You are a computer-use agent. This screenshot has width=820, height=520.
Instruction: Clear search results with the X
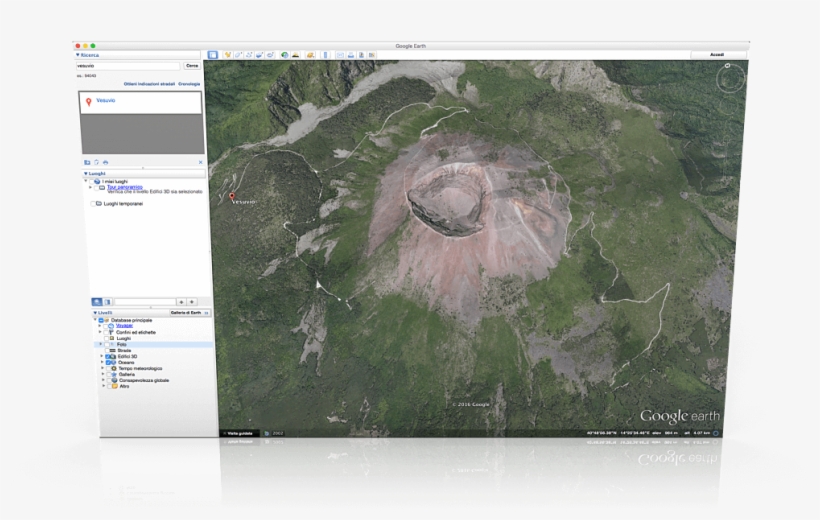[x=200, y=163]
